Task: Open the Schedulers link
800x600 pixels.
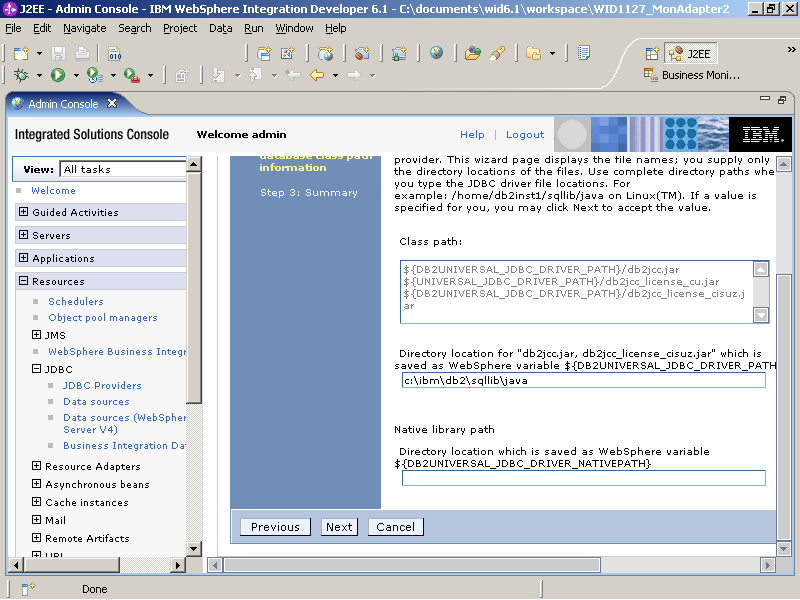Action: coord(76,301)
